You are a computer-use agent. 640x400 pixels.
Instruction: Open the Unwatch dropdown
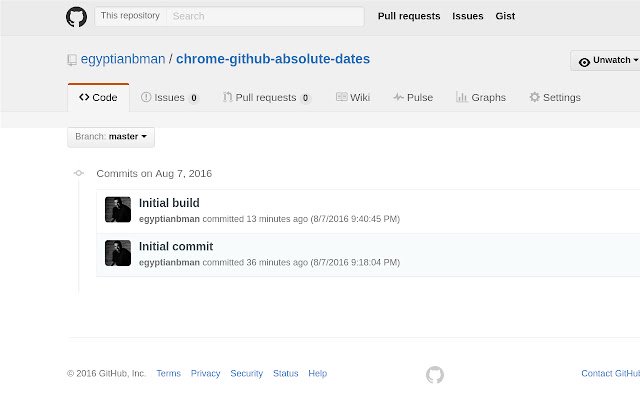[x=605, y=60]
